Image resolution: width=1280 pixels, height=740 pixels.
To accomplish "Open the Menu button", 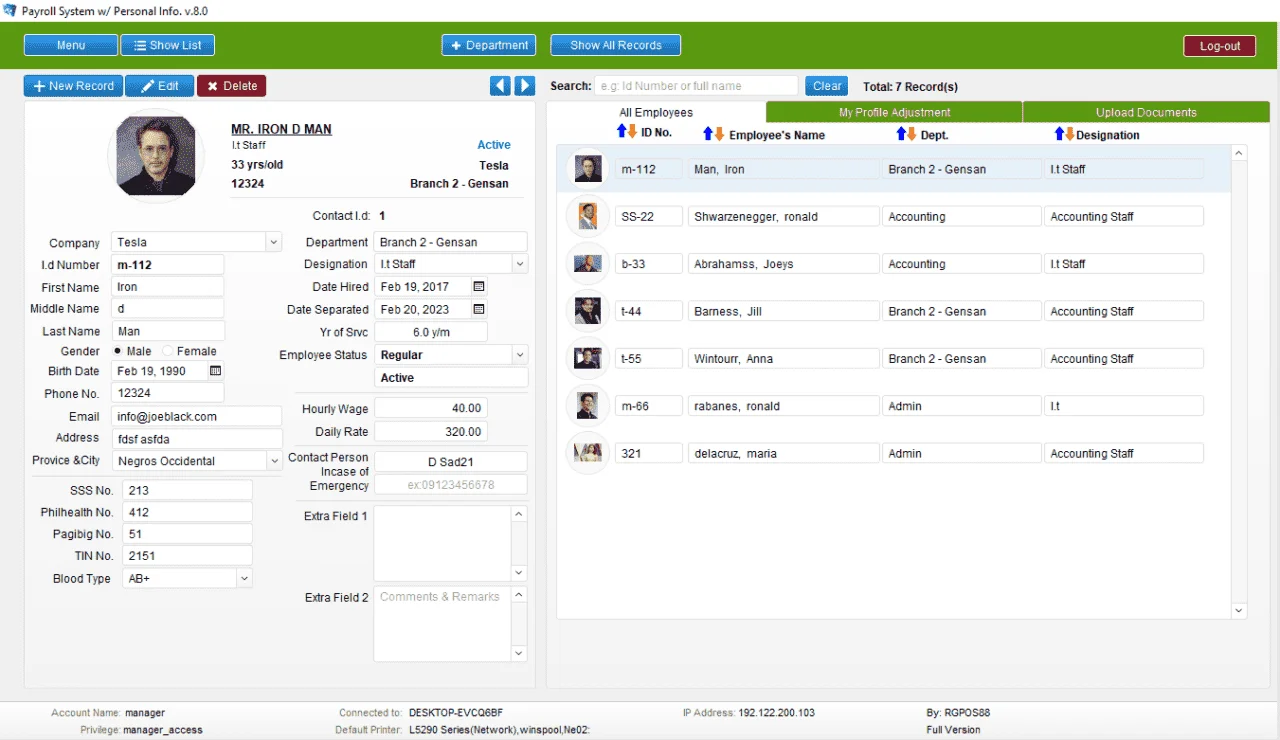I will pos(71,45).
